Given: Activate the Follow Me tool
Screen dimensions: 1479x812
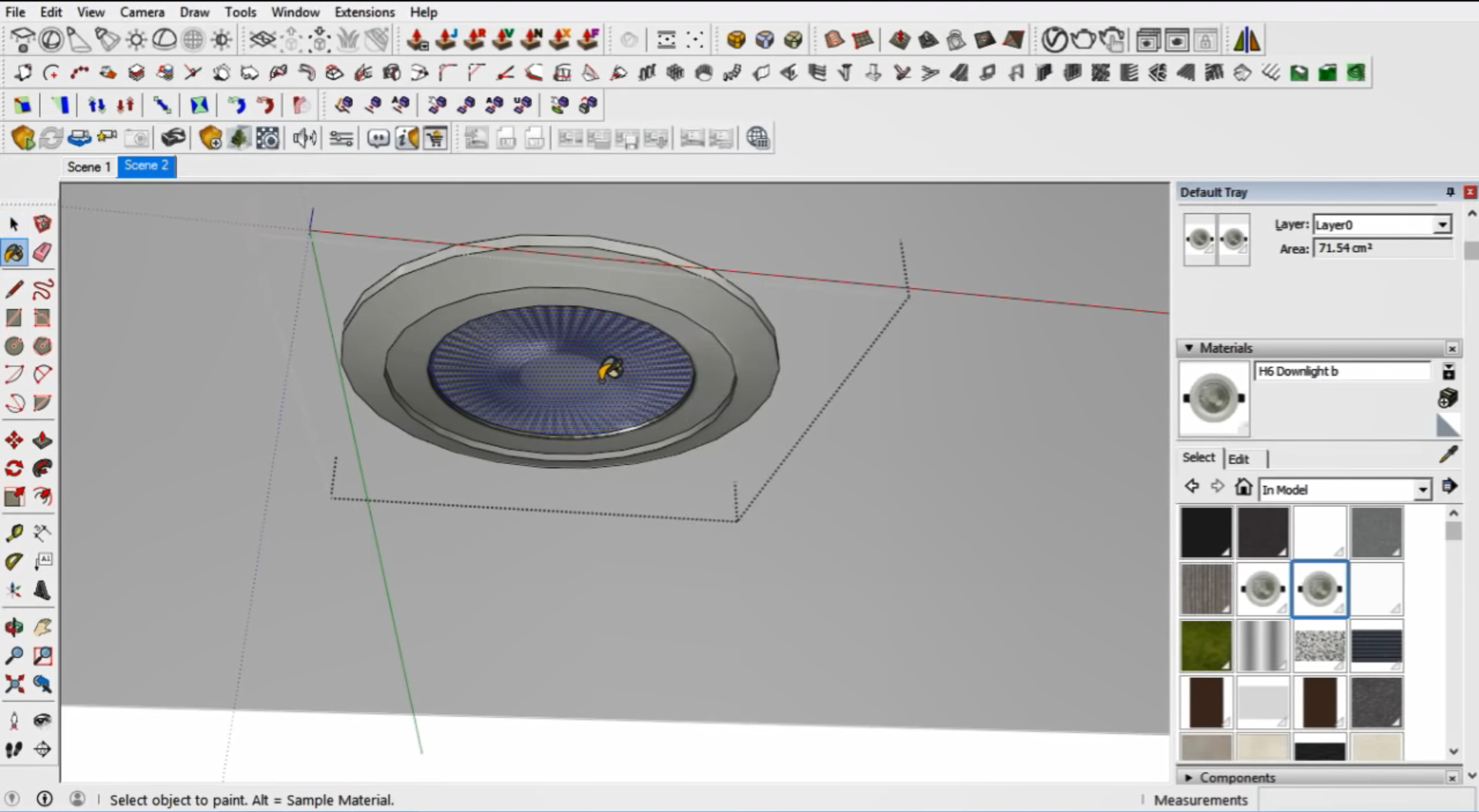Looking at the screenshot, I should [42, 468].
